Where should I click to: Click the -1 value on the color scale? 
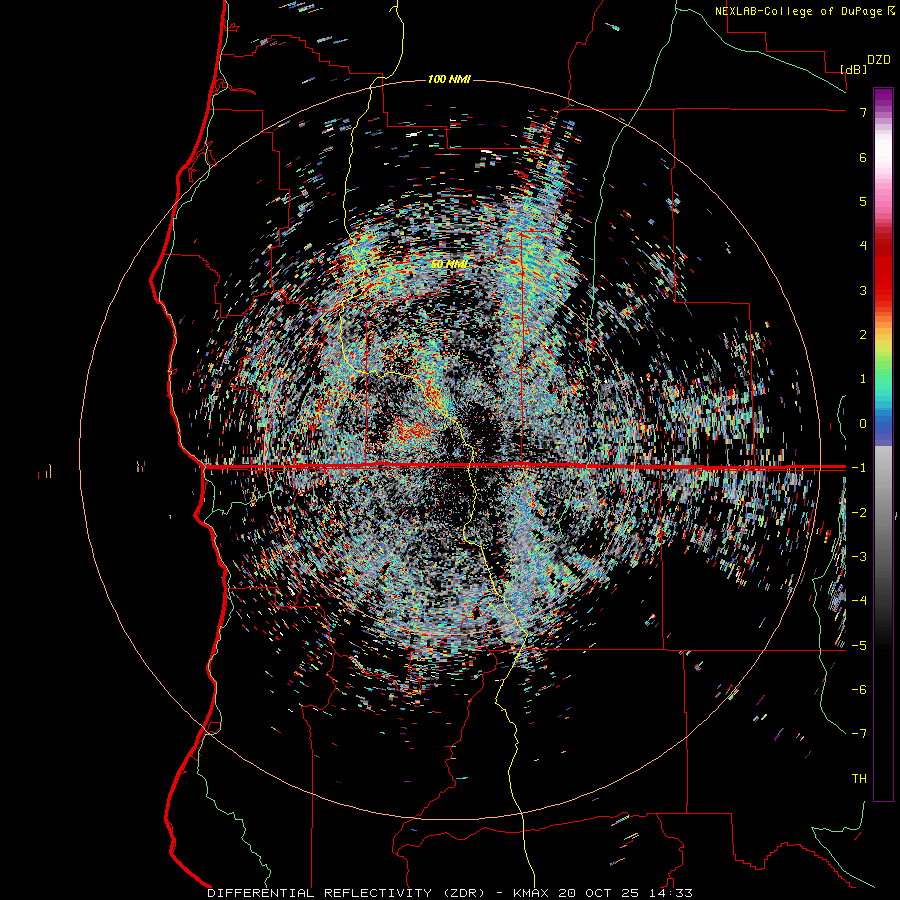(859, 468)
